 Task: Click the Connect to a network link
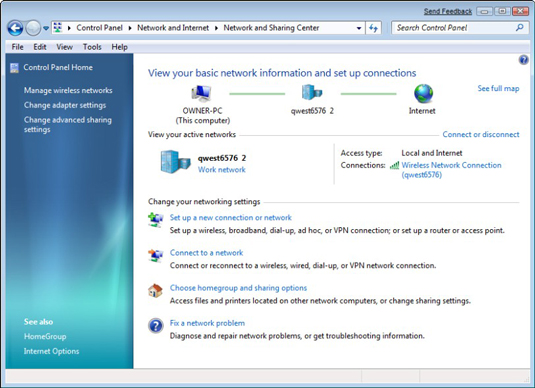point(206,253)
